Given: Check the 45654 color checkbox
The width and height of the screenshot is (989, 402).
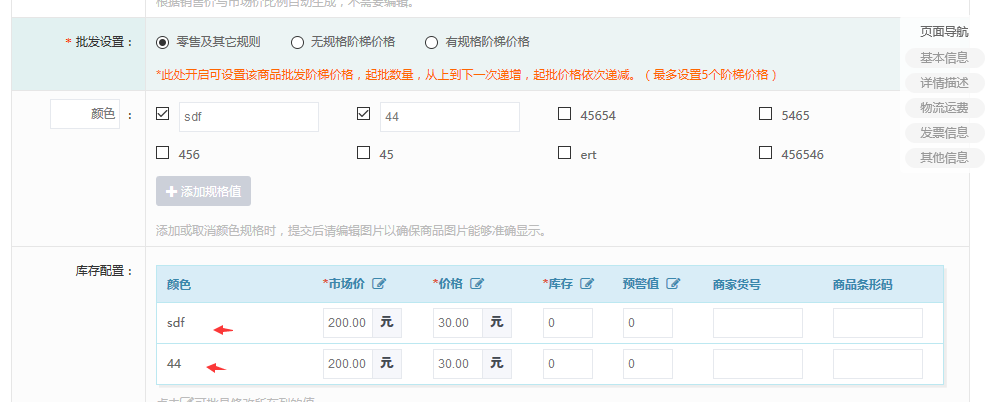Looking at the screenshot, I should coord(565,114).
